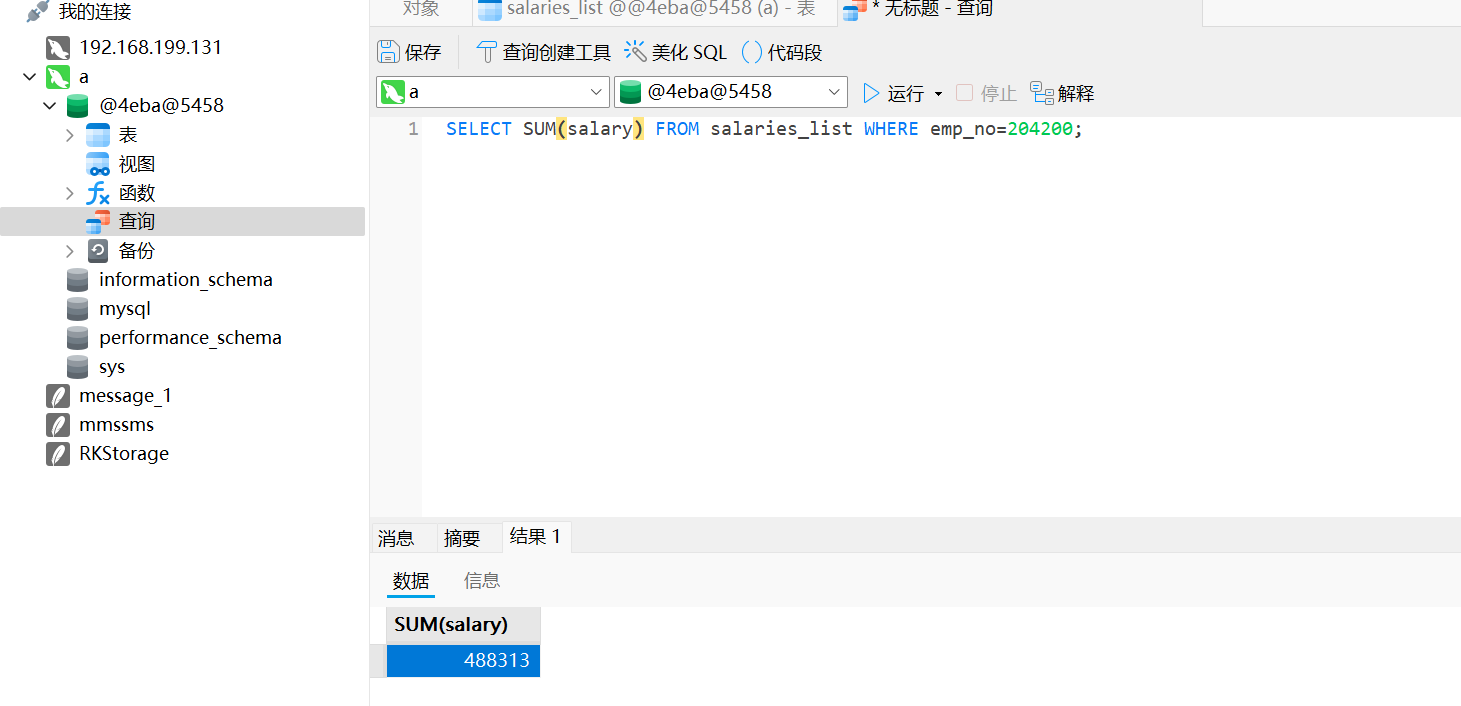Click the query icon next to 查询 in tree

[98, 222]
